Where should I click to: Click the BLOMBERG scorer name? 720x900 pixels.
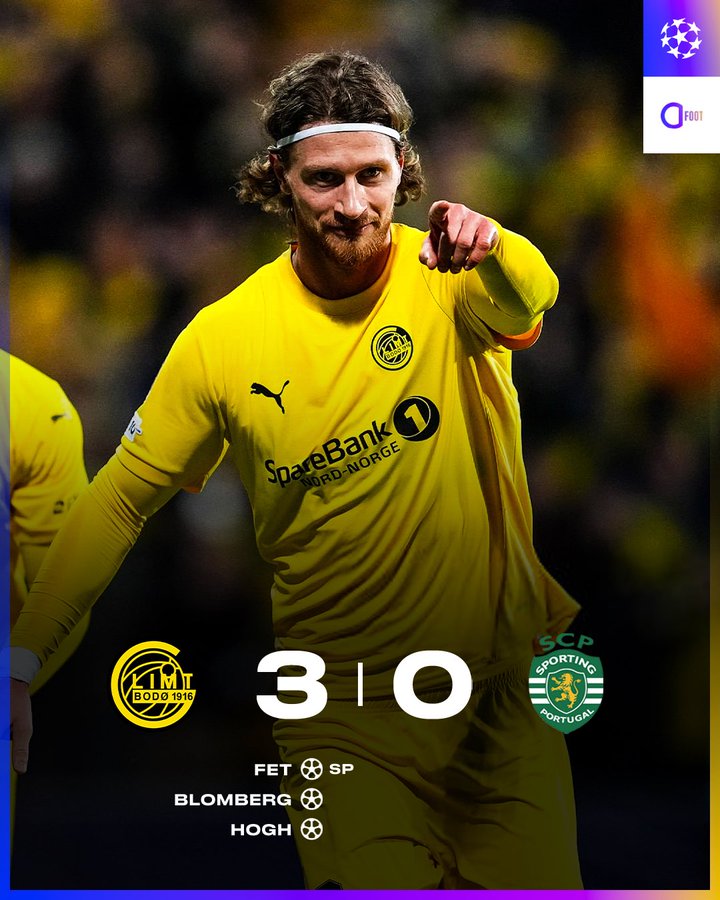233,800
